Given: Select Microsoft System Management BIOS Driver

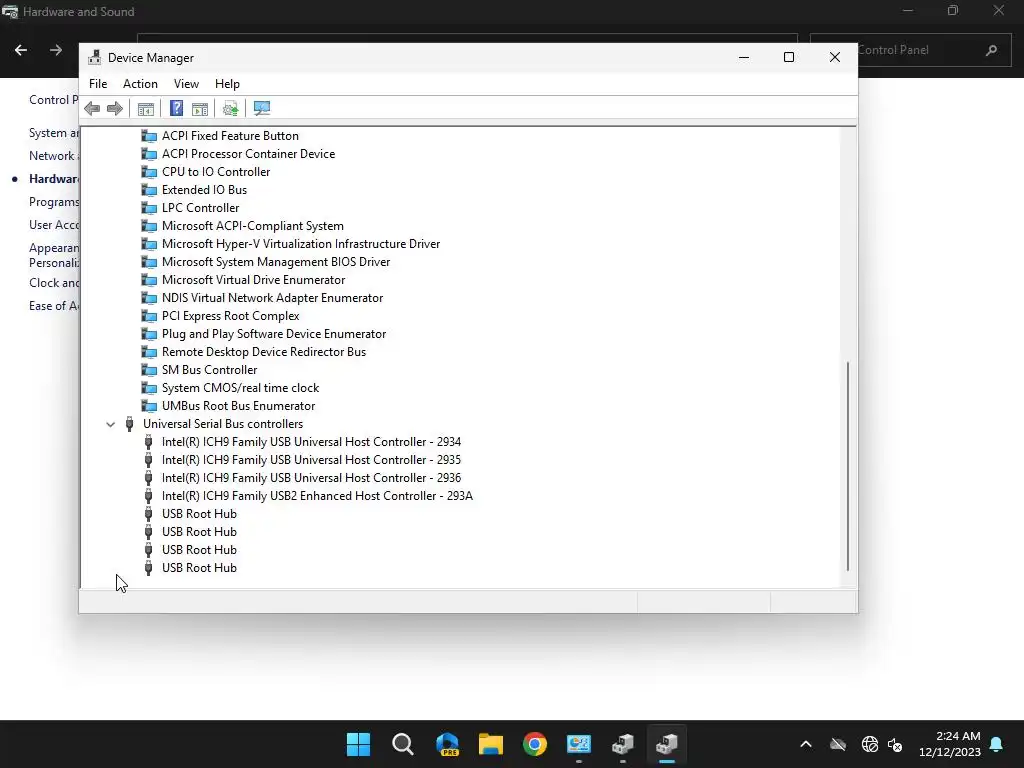Looking at the screenshot, I should [276, 262].
